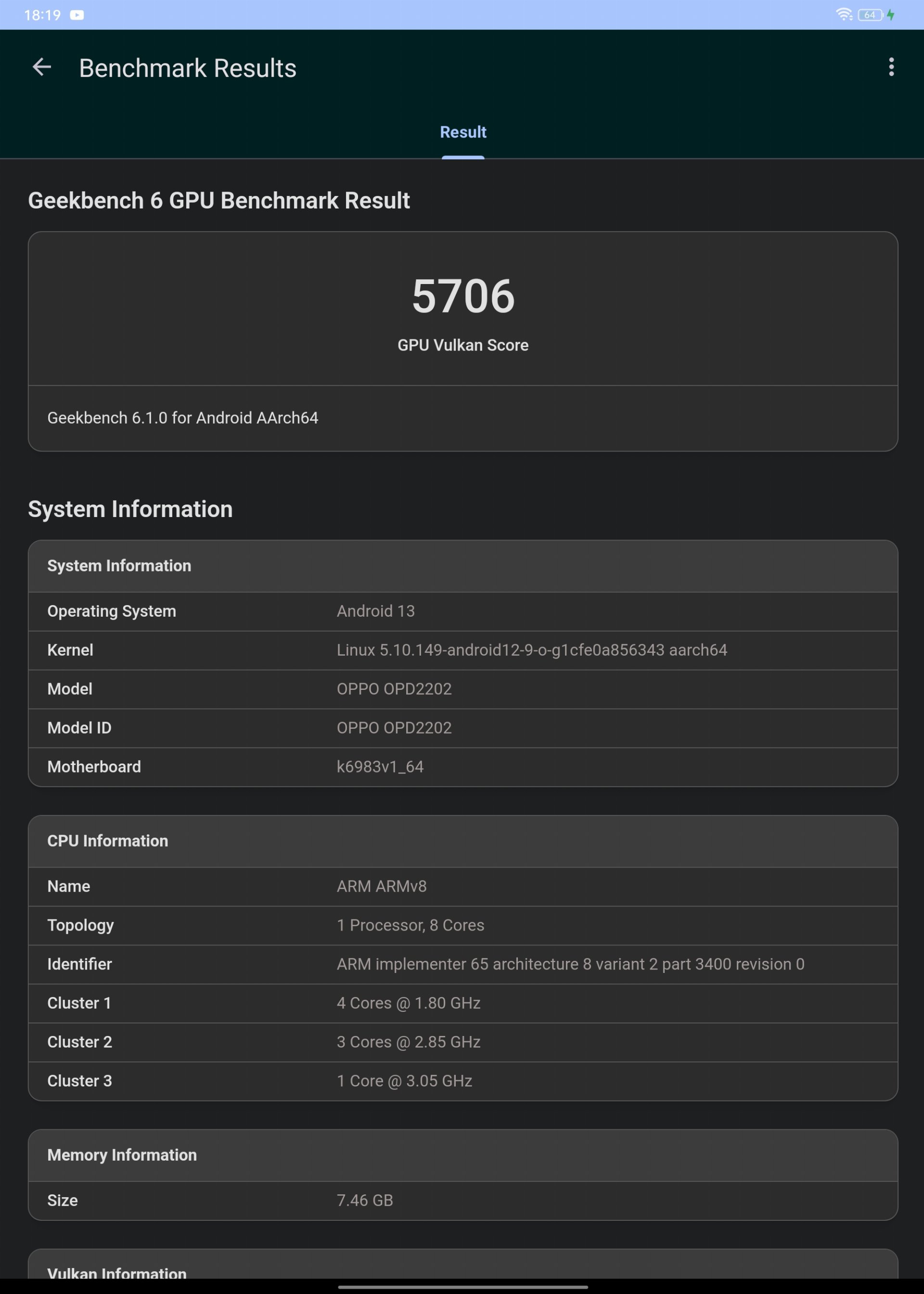Screen dimensions: 924x1294
Task: Tap the Model OPPO OPD2202 row
Action: click(x=462, y=689)
